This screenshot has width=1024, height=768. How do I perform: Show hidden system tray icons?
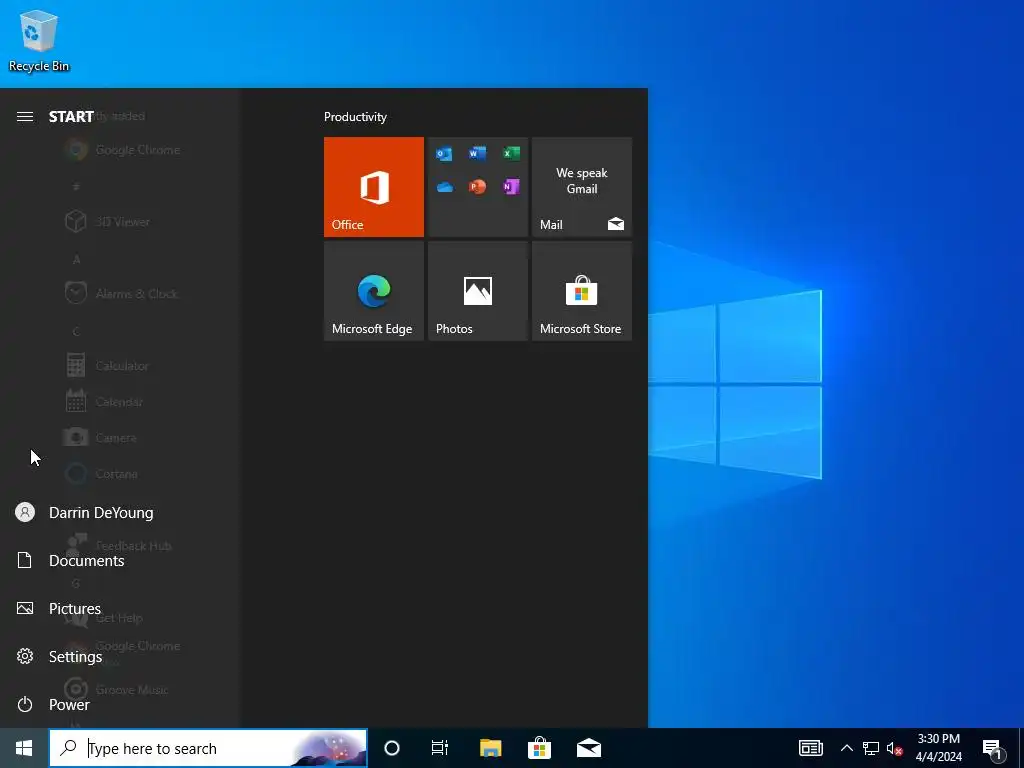point(846,748)
